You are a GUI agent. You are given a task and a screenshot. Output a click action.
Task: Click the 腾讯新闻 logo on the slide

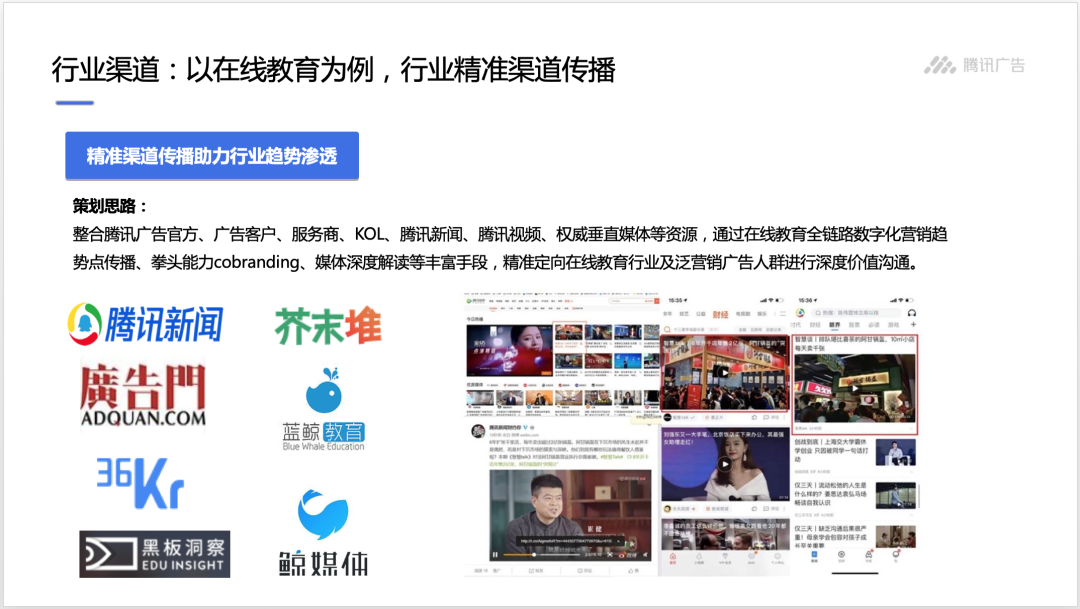(145, 324)
